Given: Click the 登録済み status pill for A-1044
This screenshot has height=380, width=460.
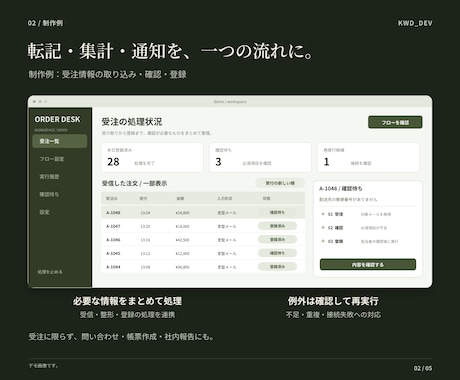Looking at the screenshot, I should [x=277, y=267].
